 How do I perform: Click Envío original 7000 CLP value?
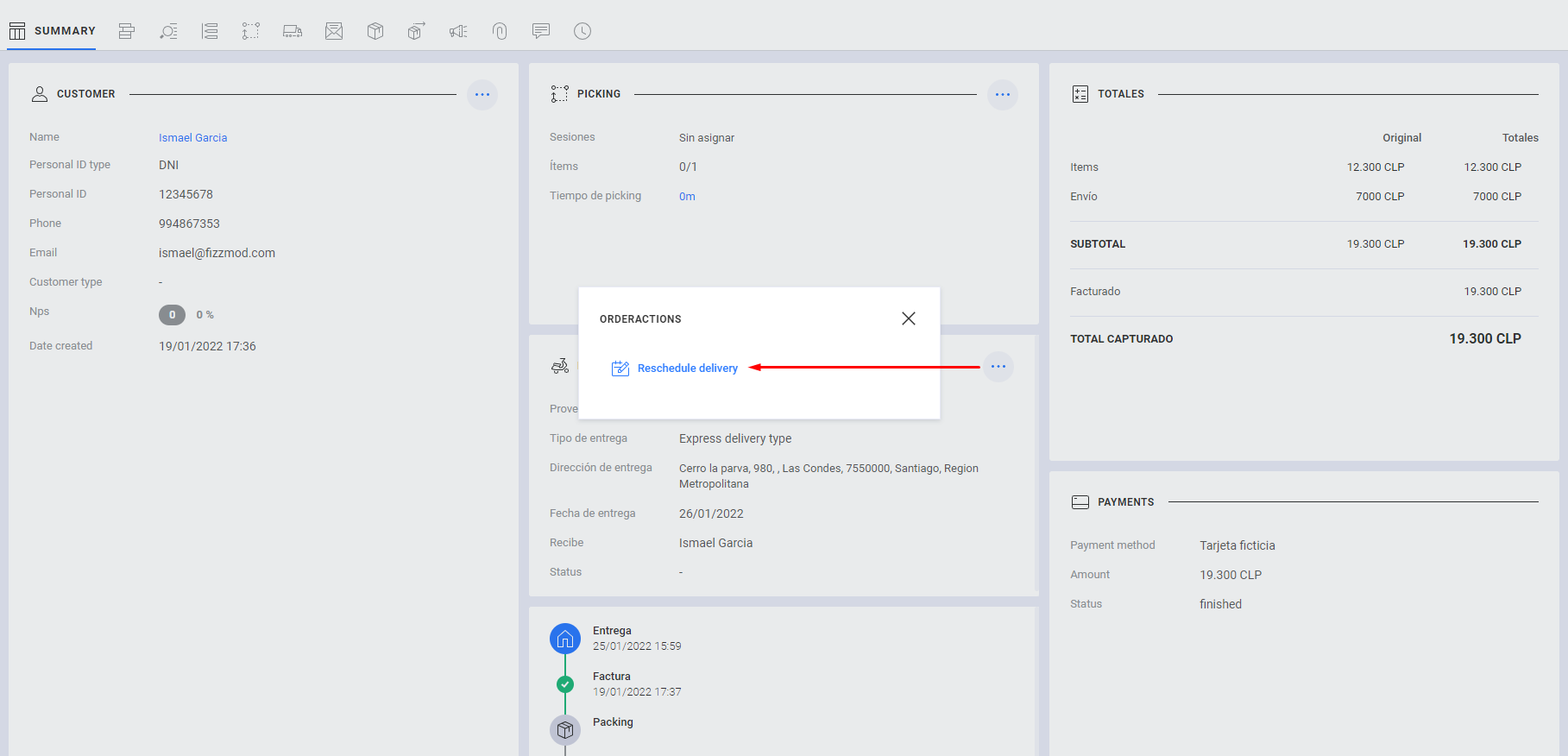pyautogui.click(x=1380, y=197)
